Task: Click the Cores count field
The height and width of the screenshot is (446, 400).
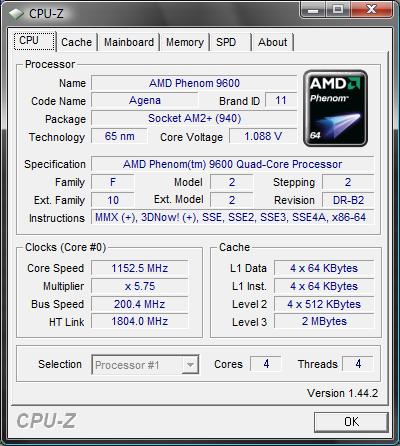Action: pyautogui.click(x=266, y=364)
